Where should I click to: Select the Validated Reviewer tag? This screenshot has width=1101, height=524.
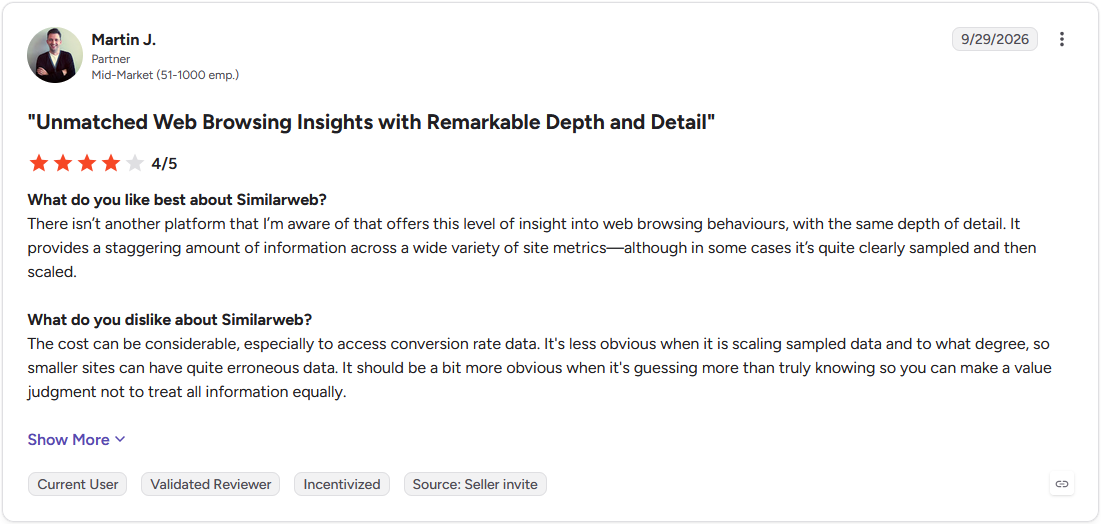point(211,484)
